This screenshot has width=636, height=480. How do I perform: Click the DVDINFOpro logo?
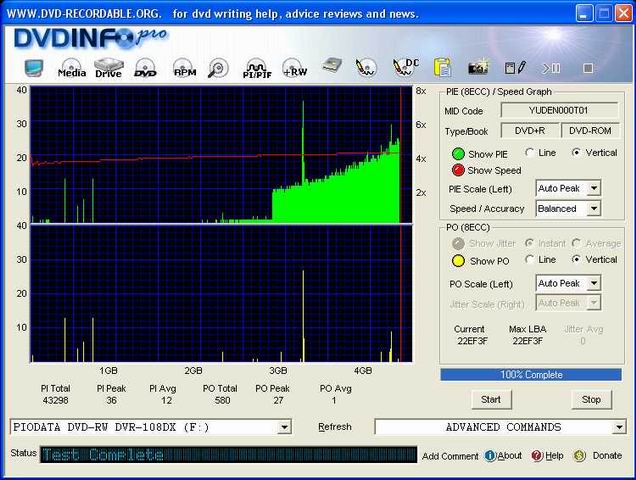pyautogui.click(x=90, y=39)
